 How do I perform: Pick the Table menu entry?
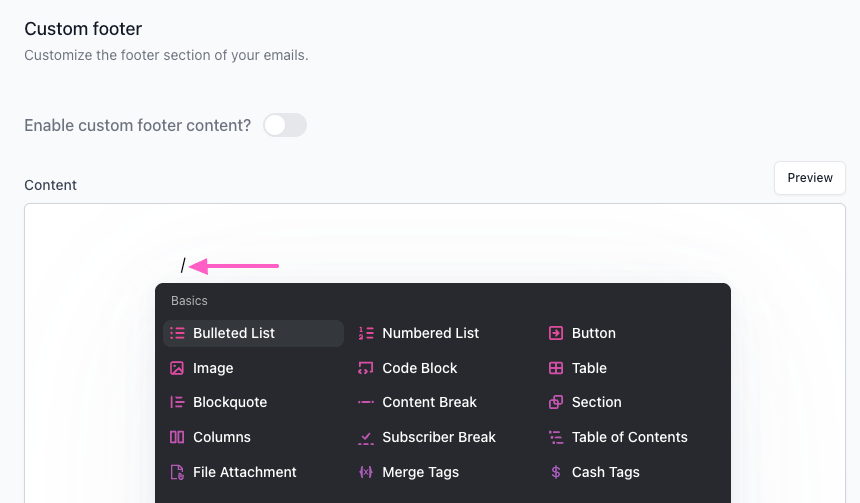pos(589,368)
